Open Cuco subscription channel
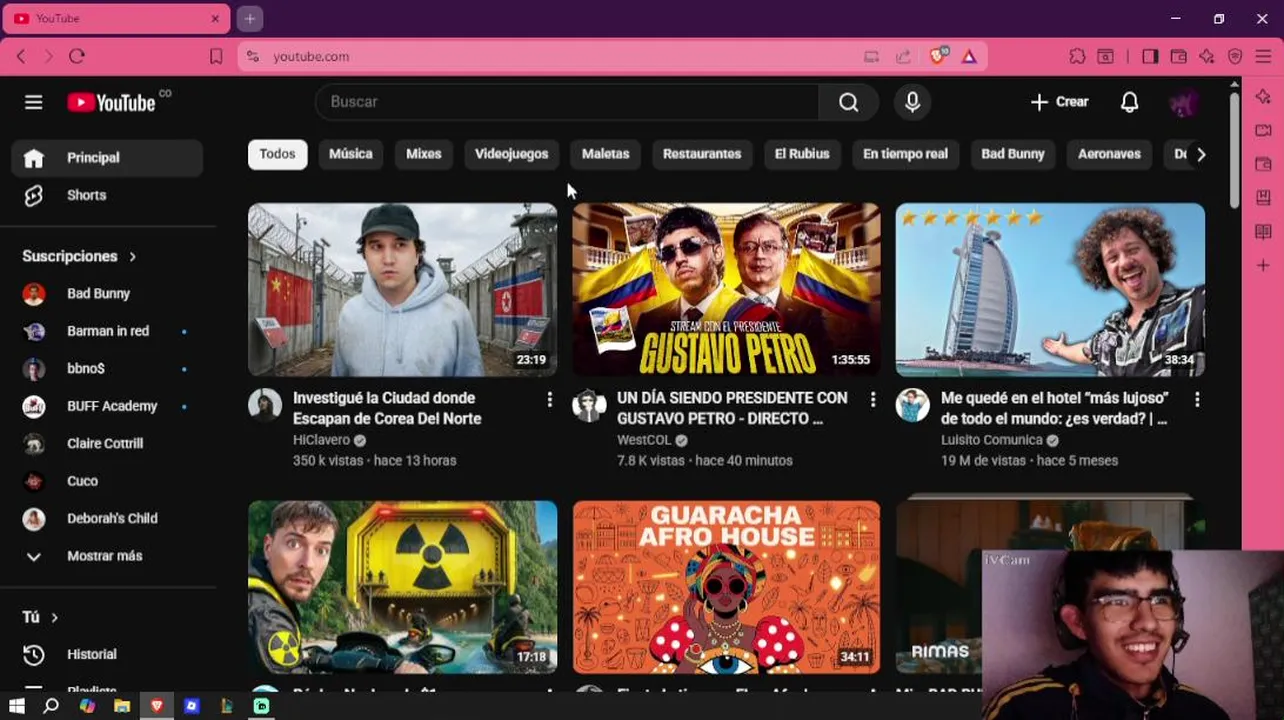The image size is (1284, 720). point(107,481)
